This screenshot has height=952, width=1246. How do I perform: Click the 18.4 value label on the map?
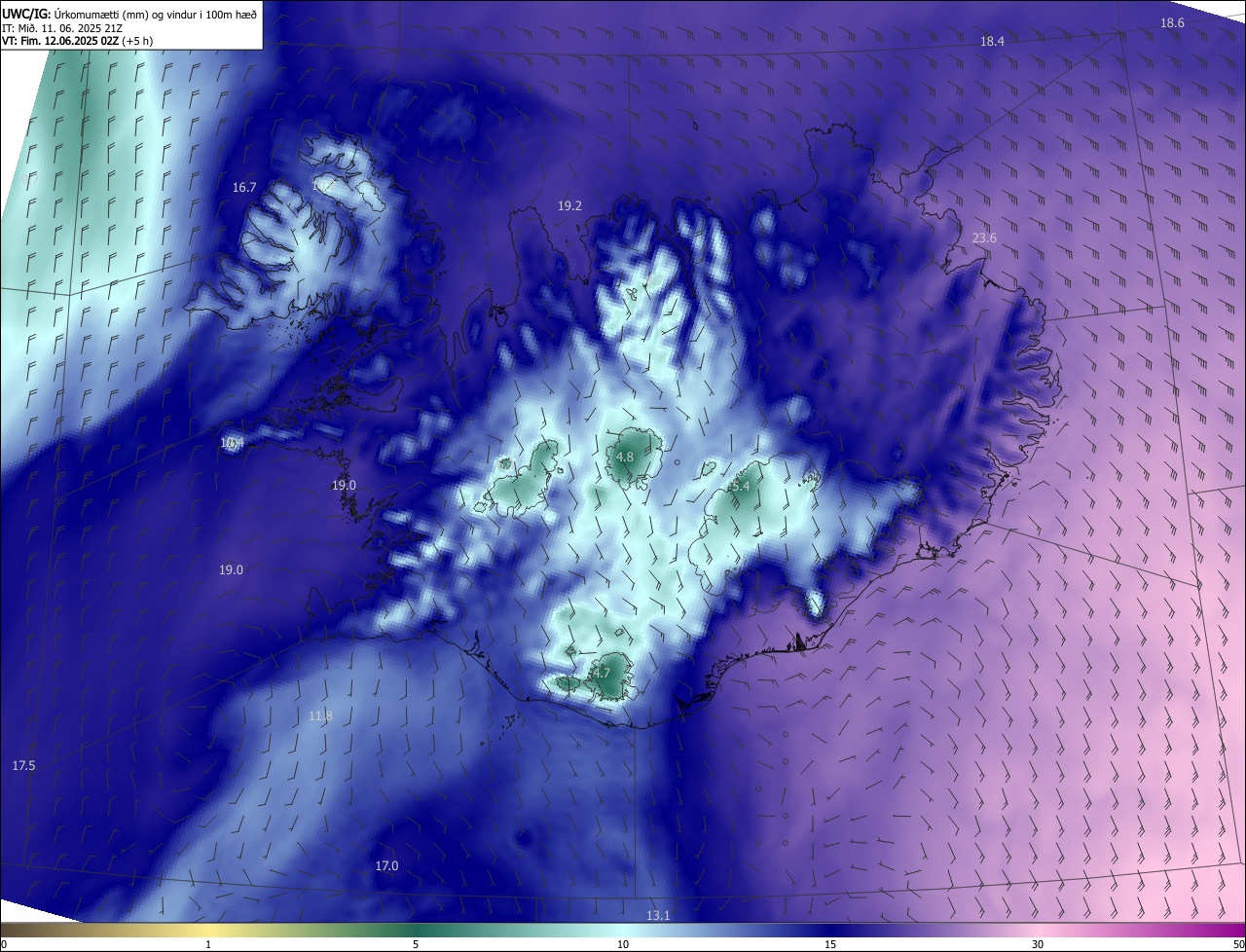992,41
